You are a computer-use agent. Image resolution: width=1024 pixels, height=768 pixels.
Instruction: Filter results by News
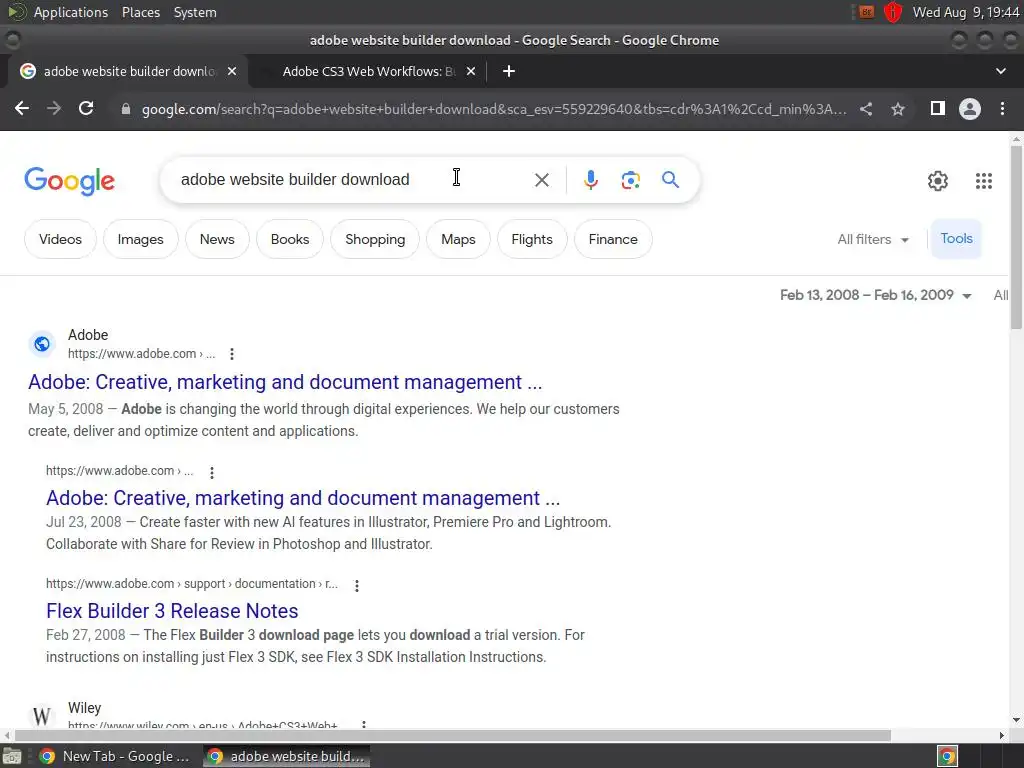pos(217,240)
